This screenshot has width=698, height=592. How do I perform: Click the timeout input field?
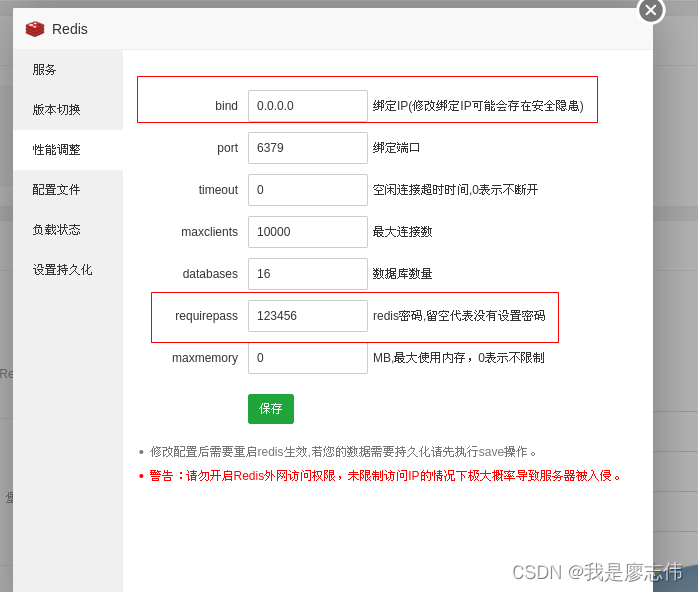(308, 190)
